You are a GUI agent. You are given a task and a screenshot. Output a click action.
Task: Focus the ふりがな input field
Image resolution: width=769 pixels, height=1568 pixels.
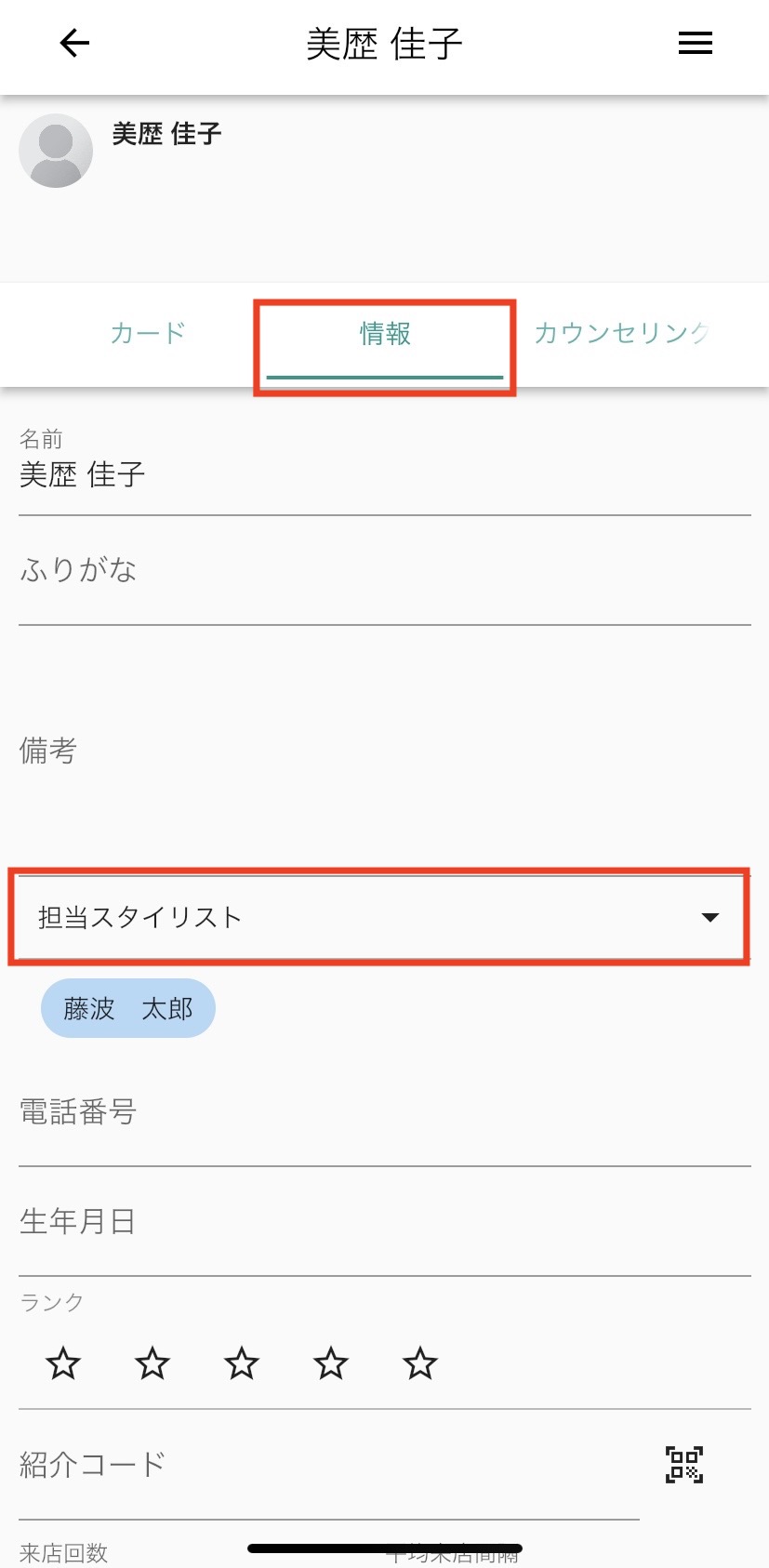click(x=385, y=571)
